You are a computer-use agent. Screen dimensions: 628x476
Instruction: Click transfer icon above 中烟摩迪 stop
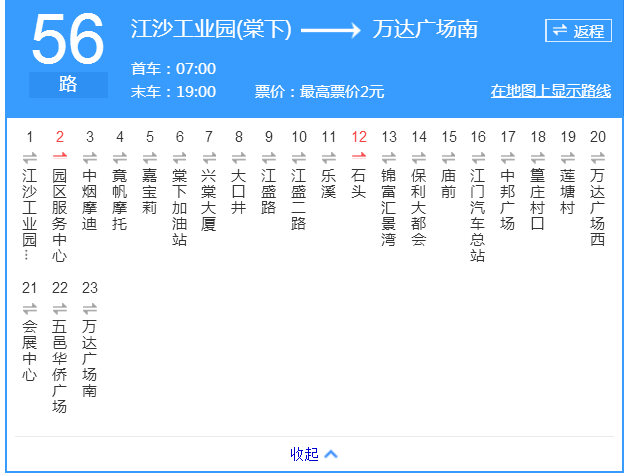[x=90, y=158]
